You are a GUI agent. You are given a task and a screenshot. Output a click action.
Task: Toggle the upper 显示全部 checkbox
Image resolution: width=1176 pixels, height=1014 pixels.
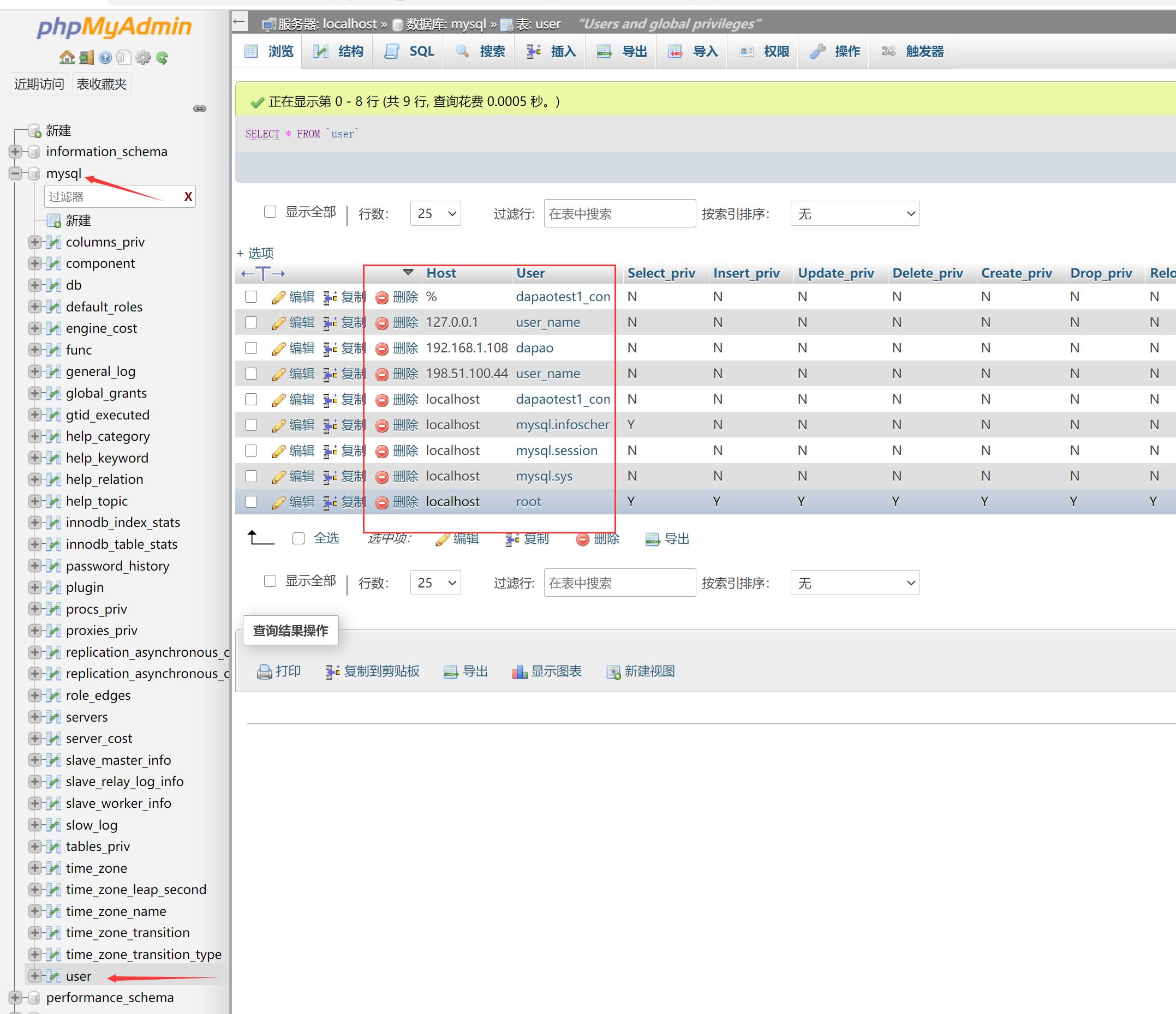tap(270, 212)
